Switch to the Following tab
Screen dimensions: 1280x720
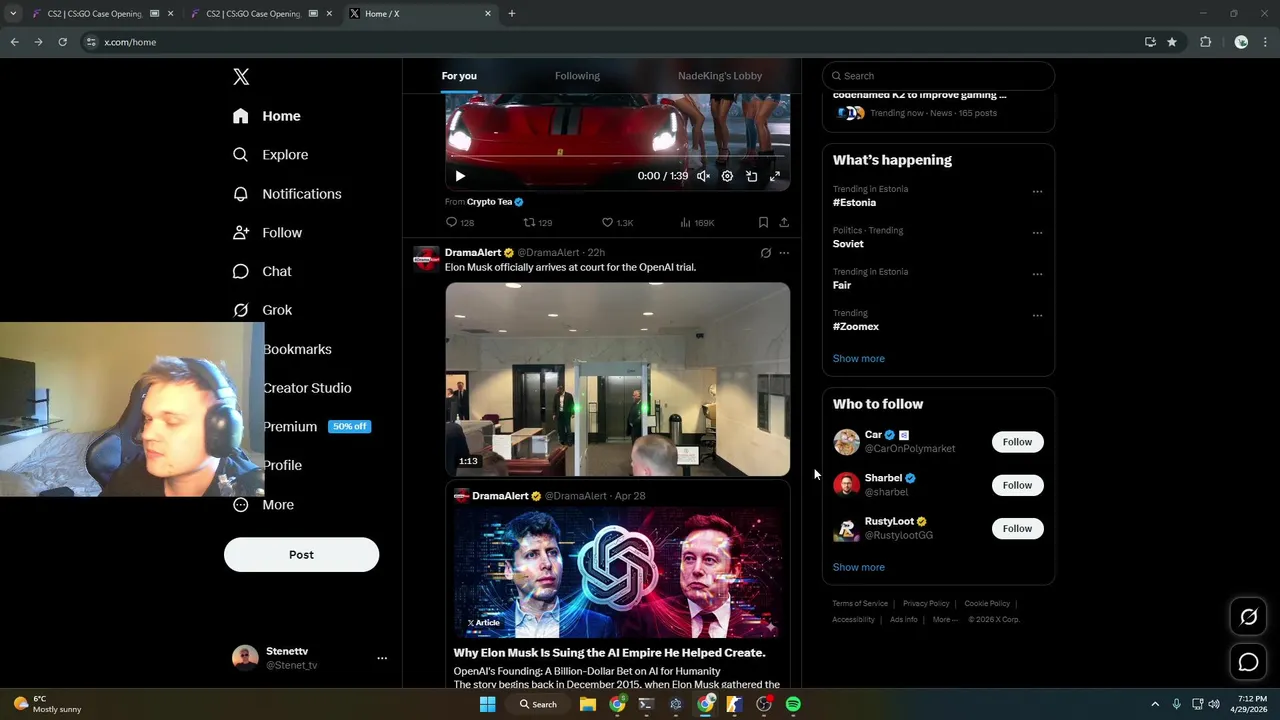[577, 76]
